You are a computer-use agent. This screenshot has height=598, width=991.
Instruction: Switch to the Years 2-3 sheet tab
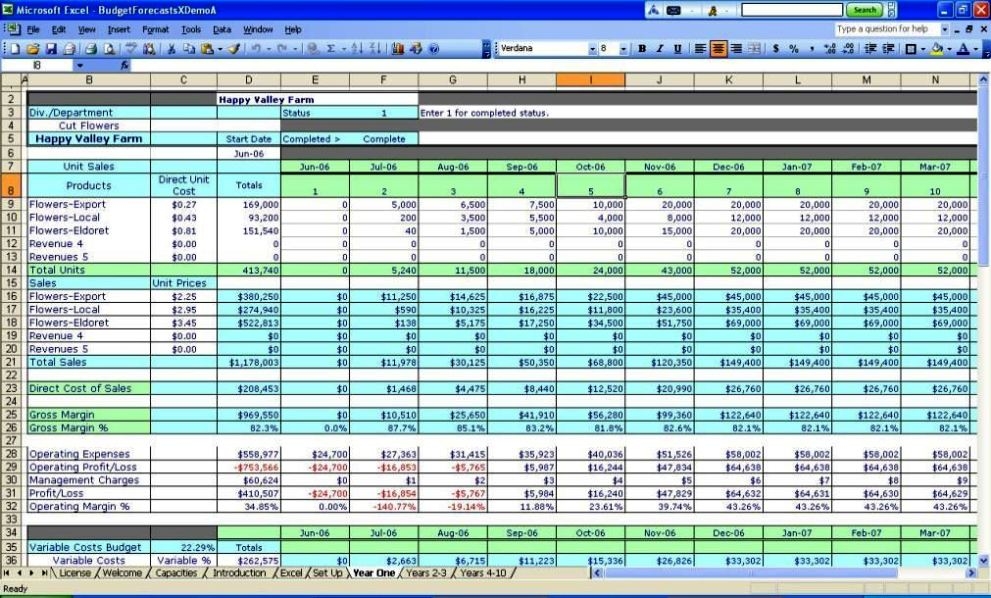(x=428, y=573)
